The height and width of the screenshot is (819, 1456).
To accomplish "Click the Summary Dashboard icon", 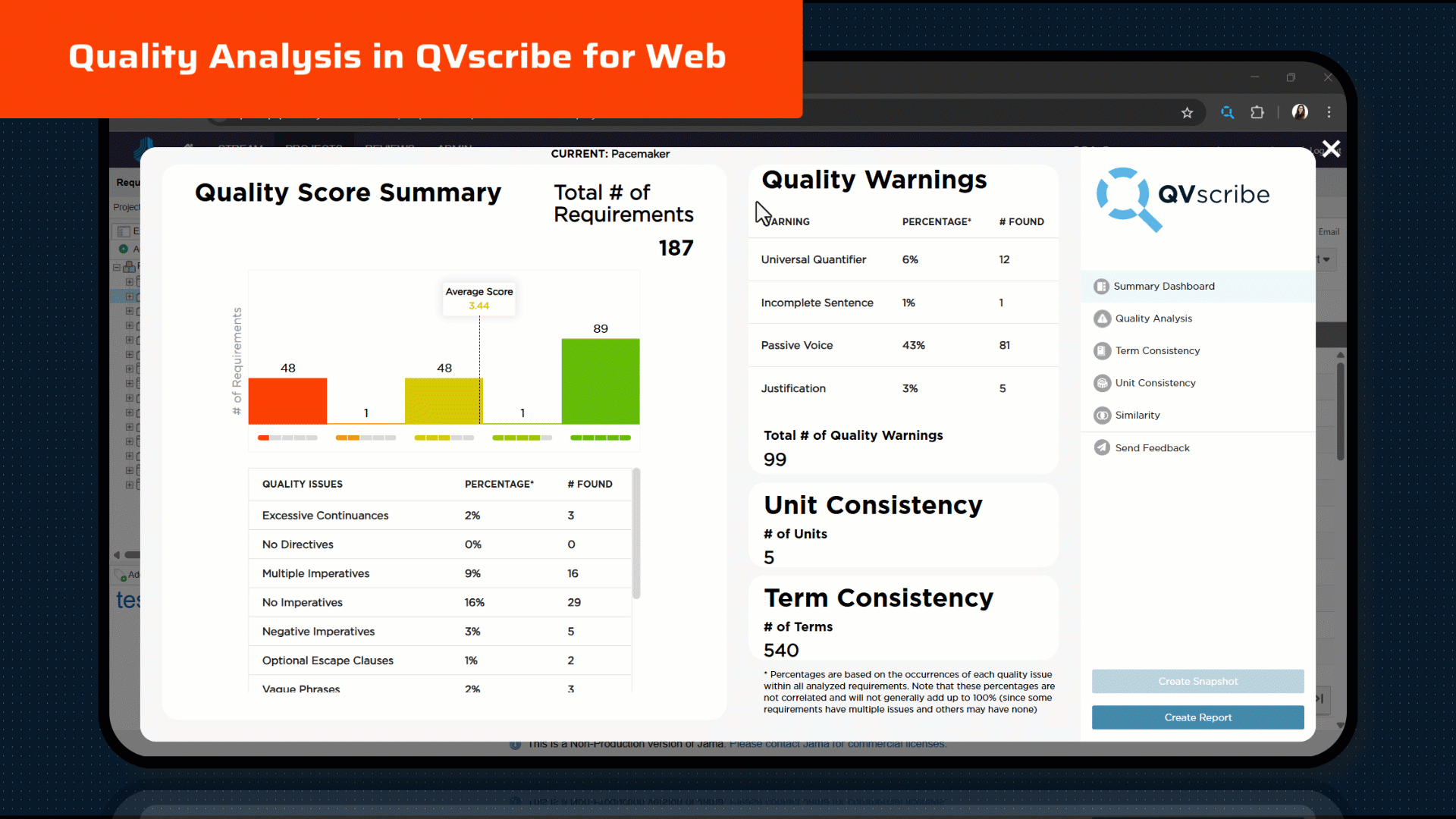I will 1101,287.
